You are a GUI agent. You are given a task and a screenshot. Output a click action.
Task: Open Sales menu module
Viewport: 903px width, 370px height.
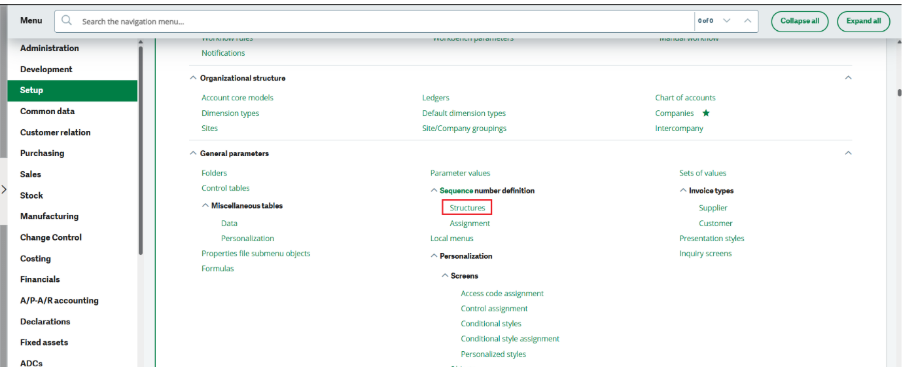(x=31, y=174)
